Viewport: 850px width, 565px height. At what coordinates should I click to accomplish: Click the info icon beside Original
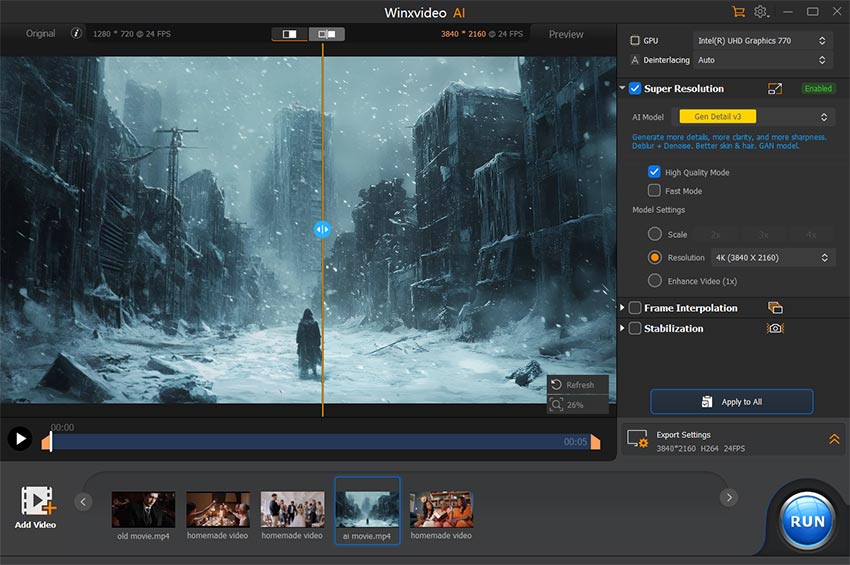76,34
